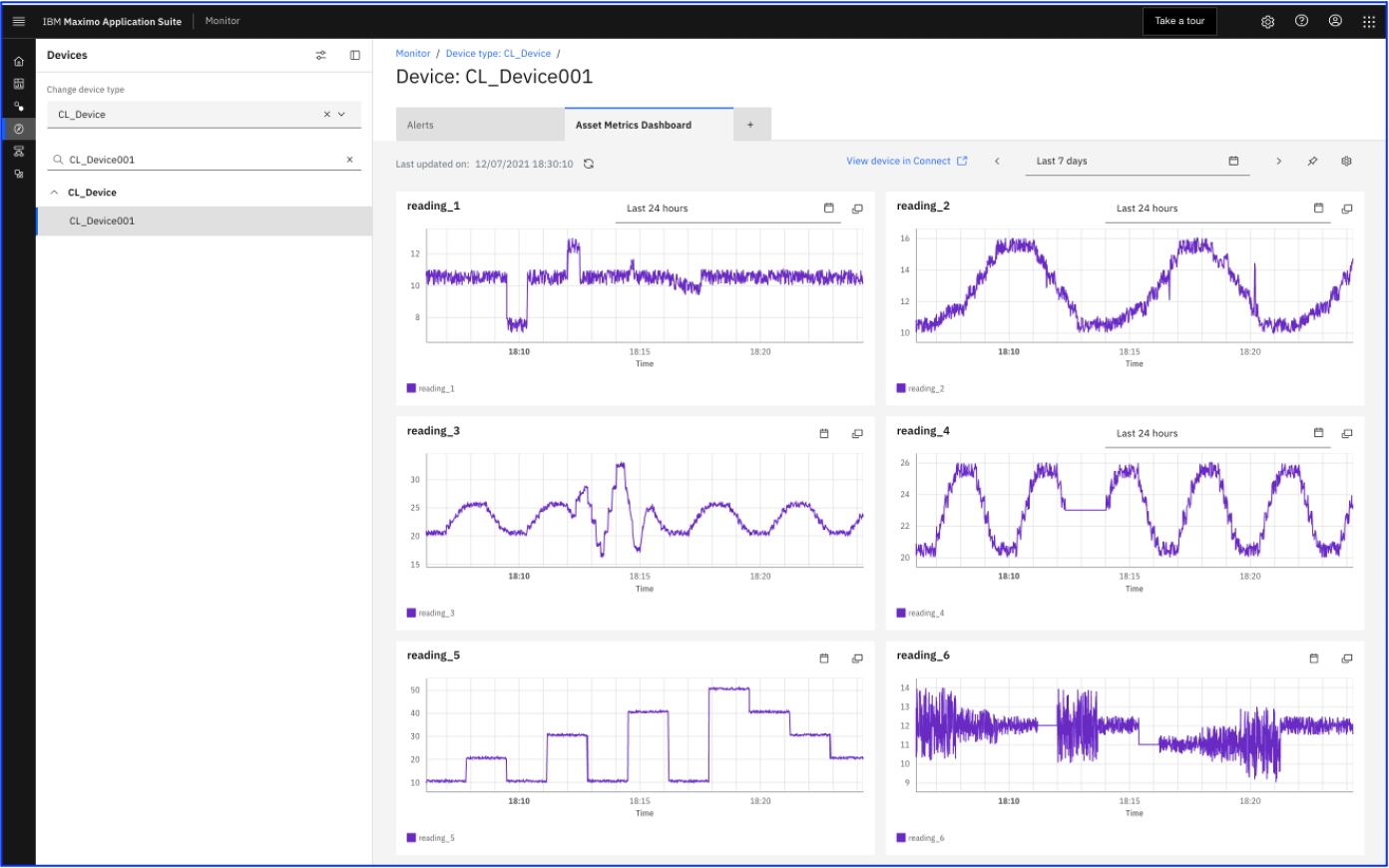
Task: Open the reading_3 calendar icon
Action: point(824,434)
